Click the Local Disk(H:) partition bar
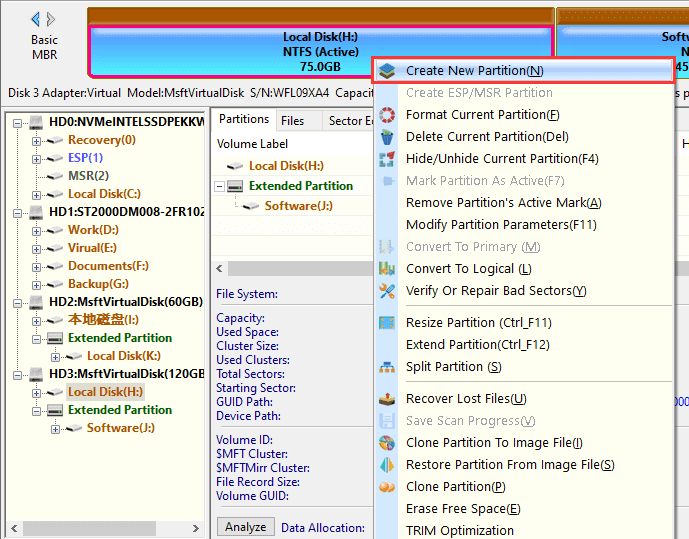Screen dimensions: 689x539 (320, 51)
